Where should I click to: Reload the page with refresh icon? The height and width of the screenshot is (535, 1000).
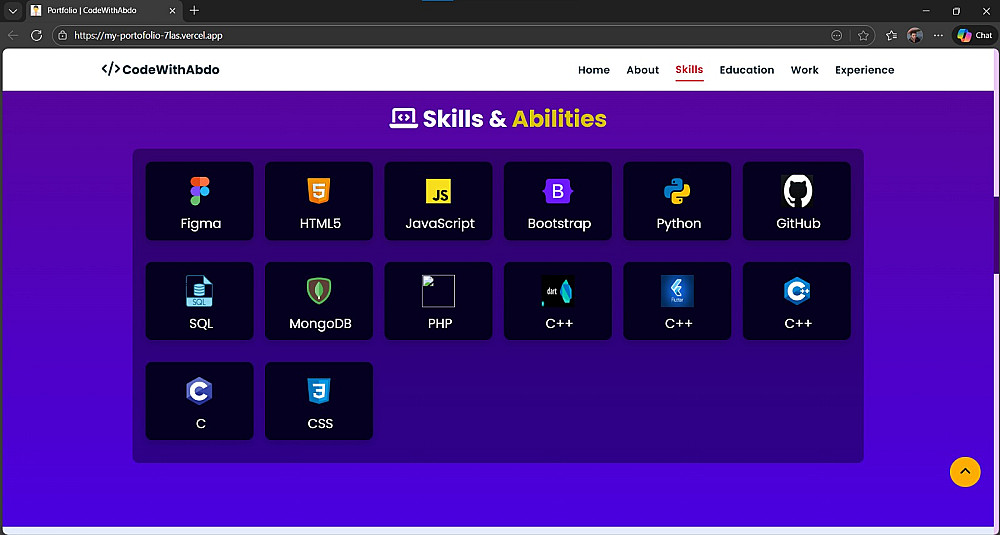pos(36,36)
